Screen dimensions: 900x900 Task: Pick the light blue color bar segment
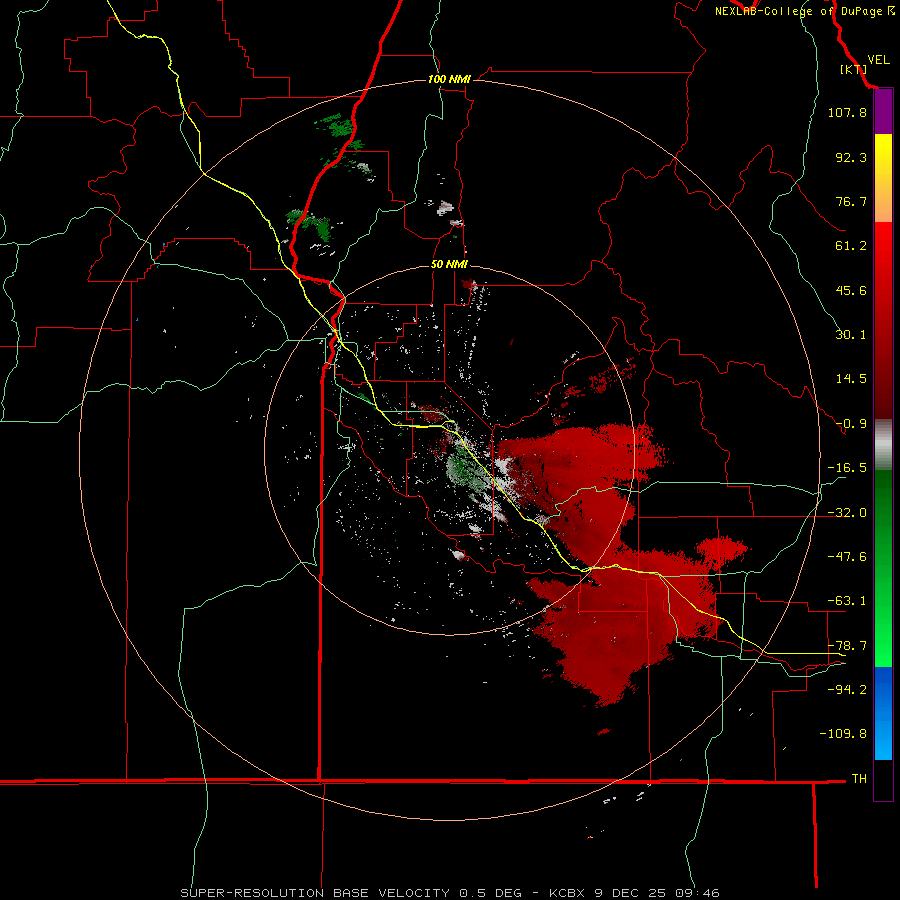coord(883,736)
